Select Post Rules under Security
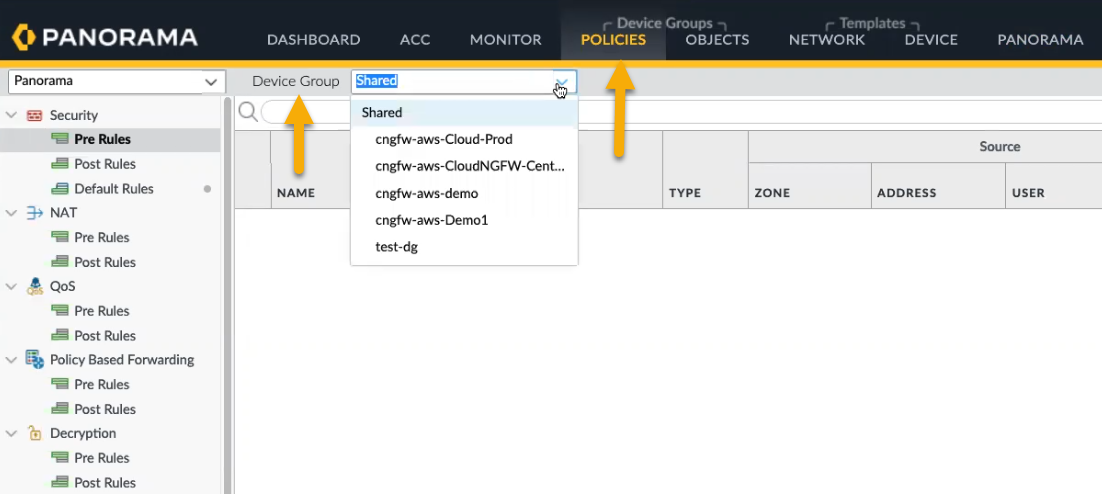The image size is (1102, 494). coord(105,164)
